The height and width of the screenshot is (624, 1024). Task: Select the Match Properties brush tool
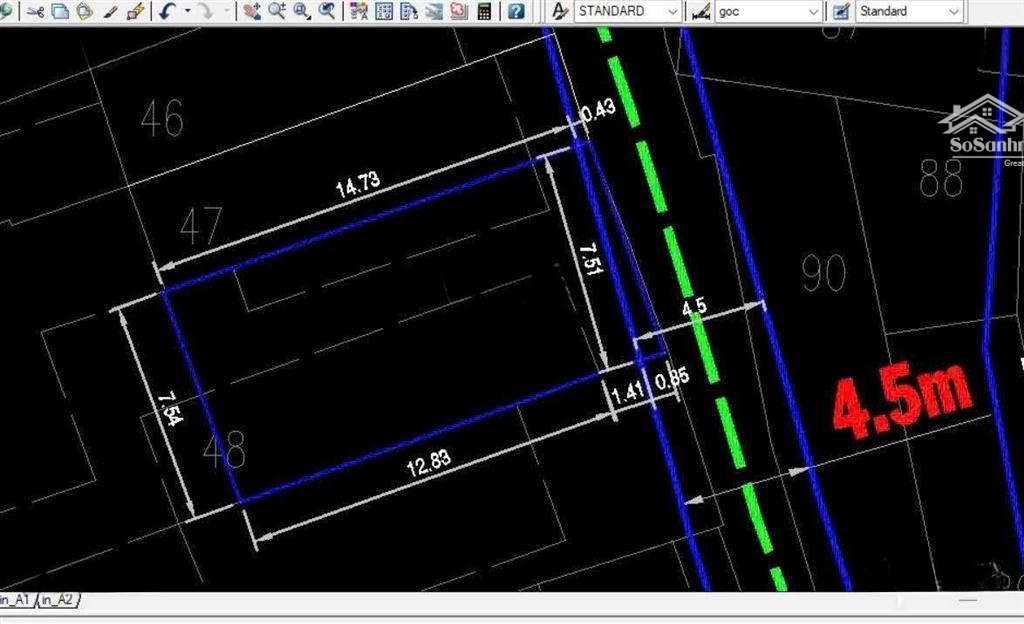112,11
